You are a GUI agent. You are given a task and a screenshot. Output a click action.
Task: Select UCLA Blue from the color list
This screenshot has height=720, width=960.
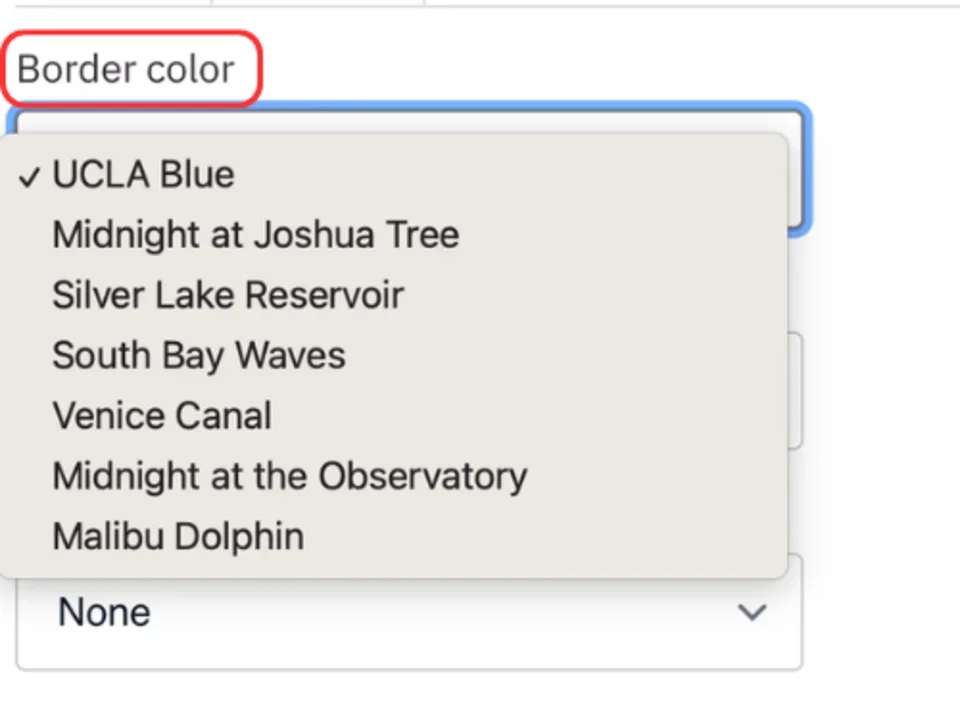tap(143, 175)
